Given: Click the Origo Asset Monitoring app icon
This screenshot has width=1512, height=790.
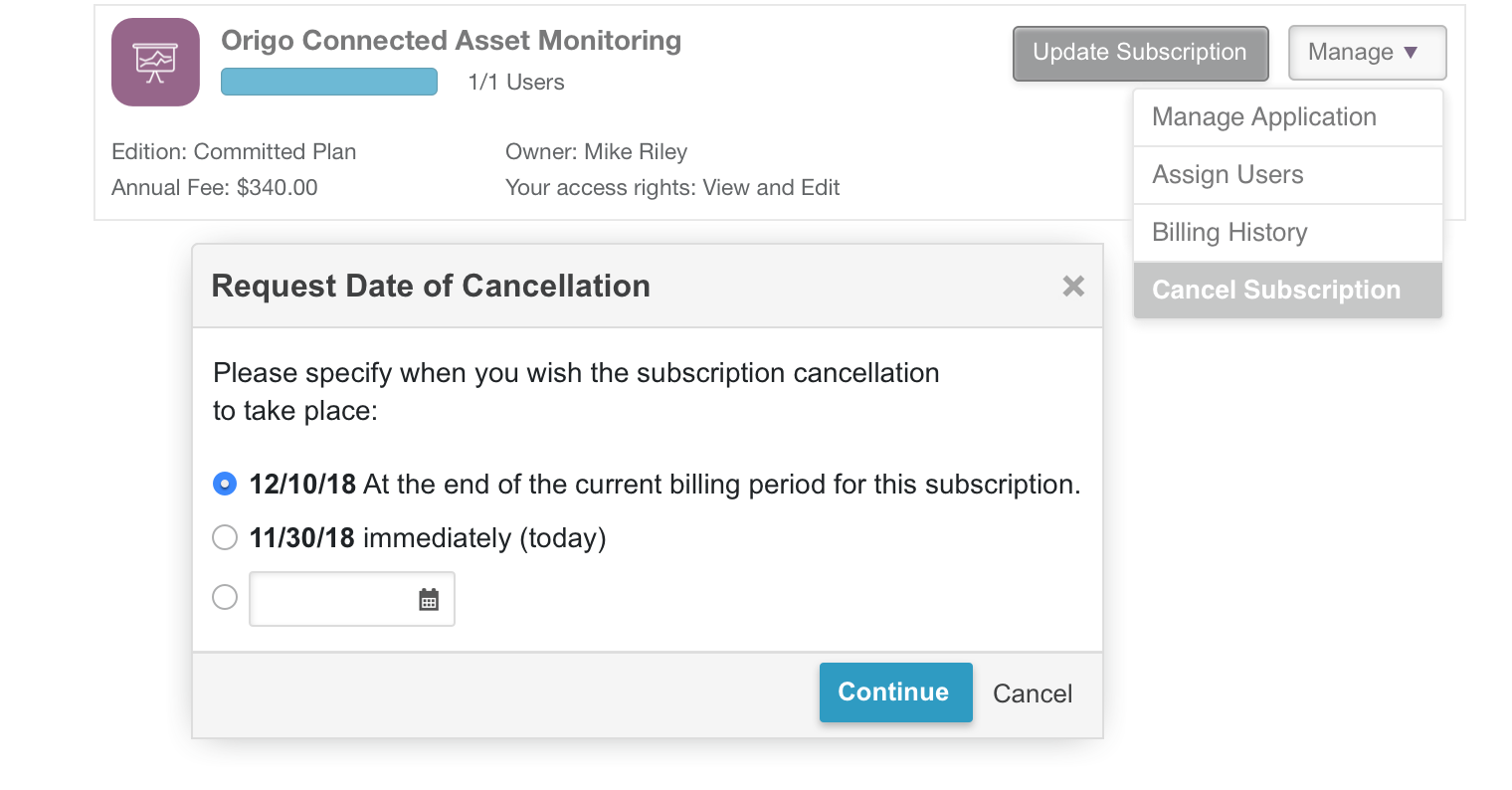Looking at the screenshot, I should [x=155, y=62].
